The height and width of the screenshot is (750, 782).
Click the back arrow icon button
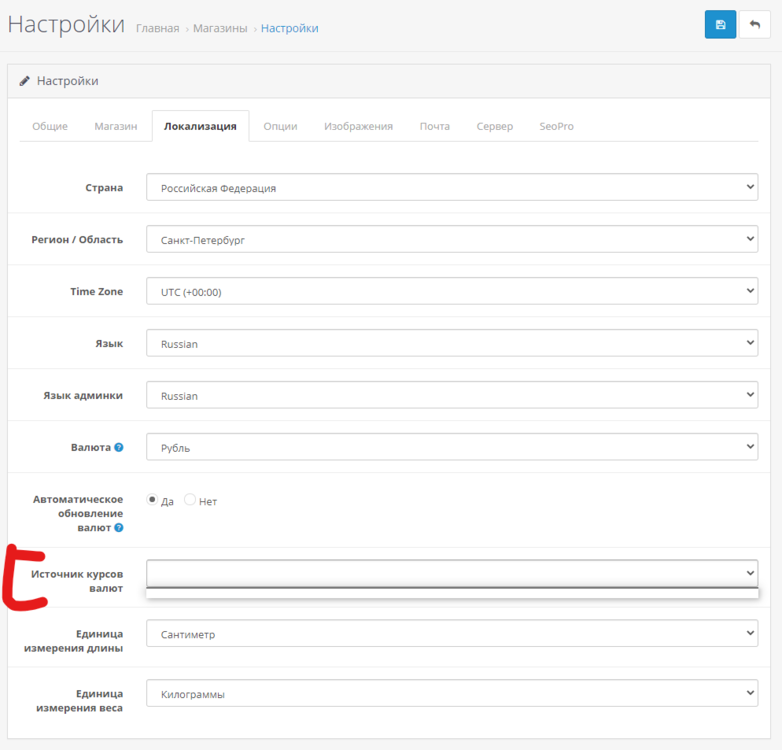click(x=754, y=25)
